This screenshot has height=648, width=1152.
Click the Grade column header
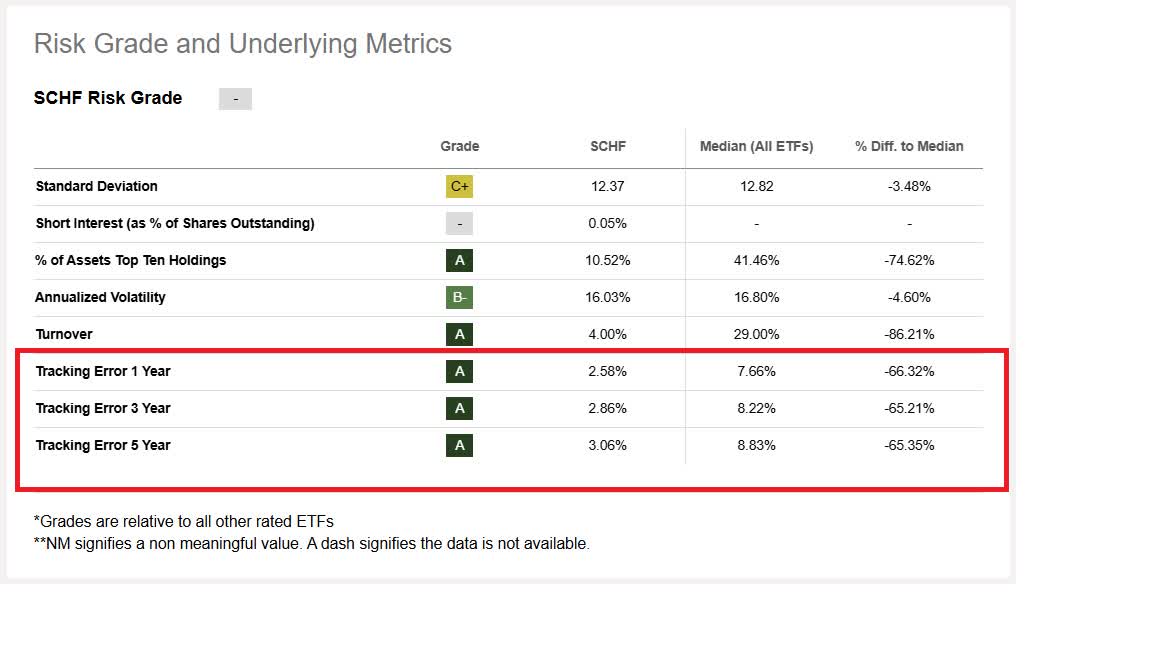pos(459,146)
